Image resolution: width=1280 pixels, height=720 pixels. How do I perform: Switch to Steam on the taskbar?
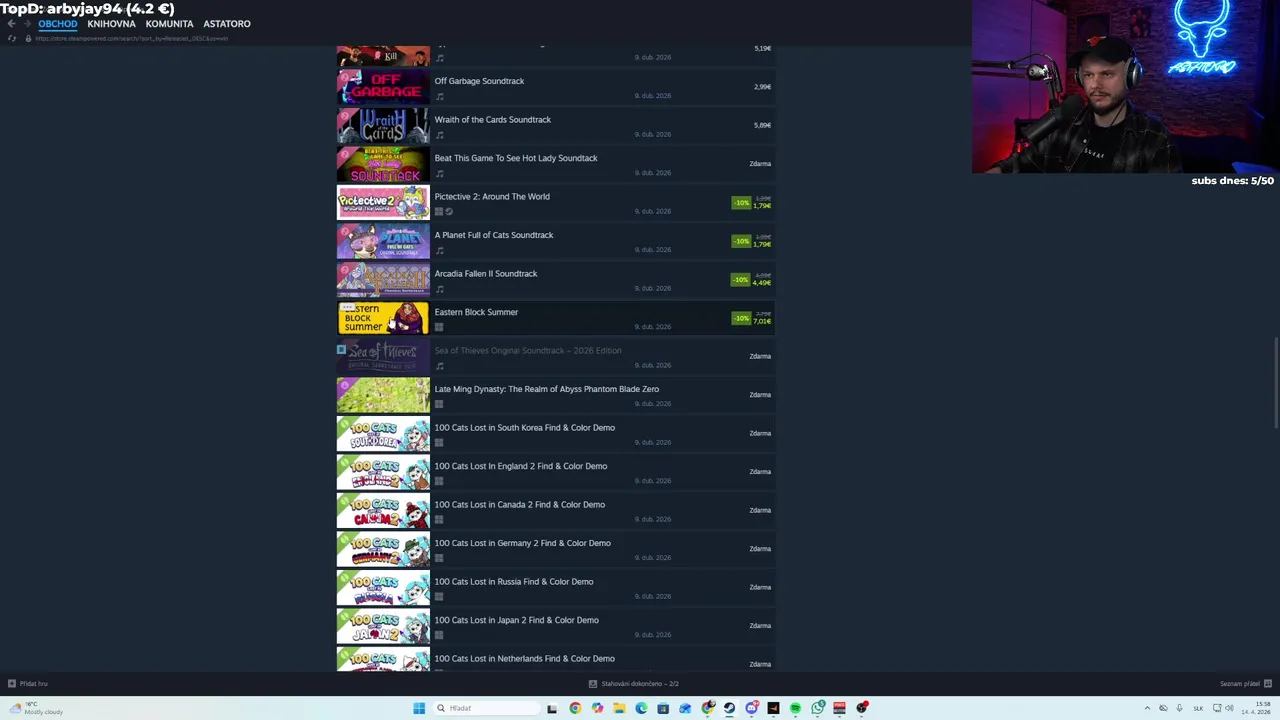729,708
